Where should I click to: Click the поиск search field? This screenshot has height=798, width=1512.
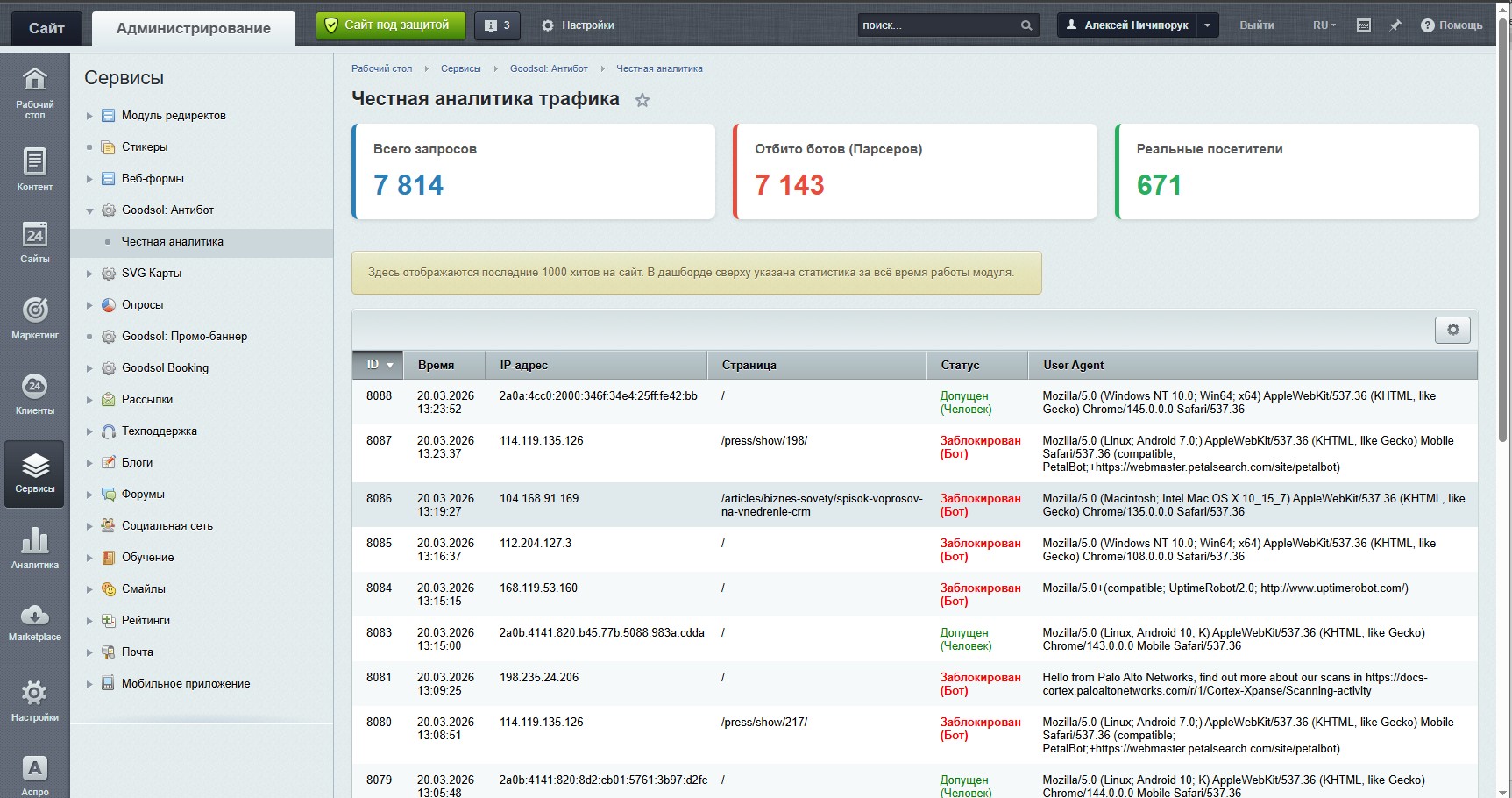pyautogui.click(x=938, y=25)
